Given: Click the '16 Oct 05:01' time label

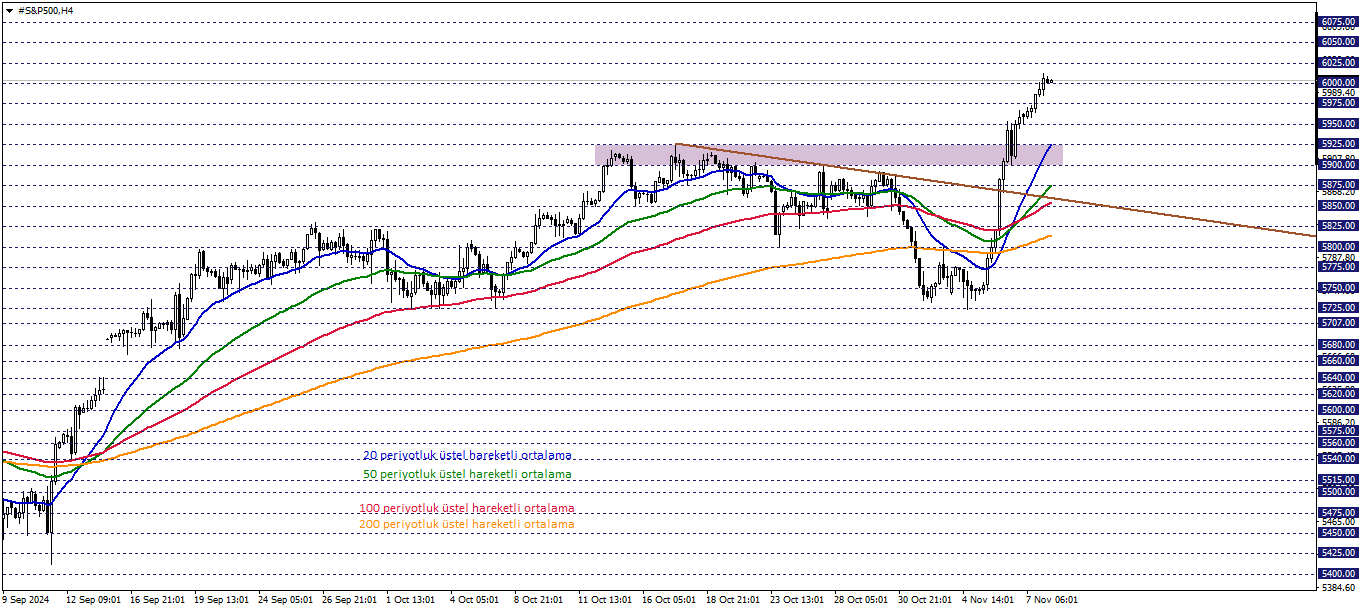Looking at the screenshot, I should [x=671, y=600].
